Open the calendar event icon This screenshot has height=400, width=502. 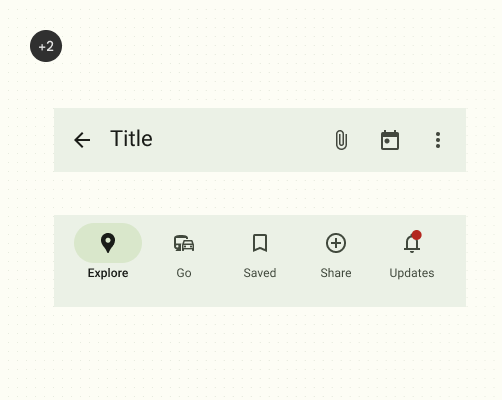(x=390, y=140)
